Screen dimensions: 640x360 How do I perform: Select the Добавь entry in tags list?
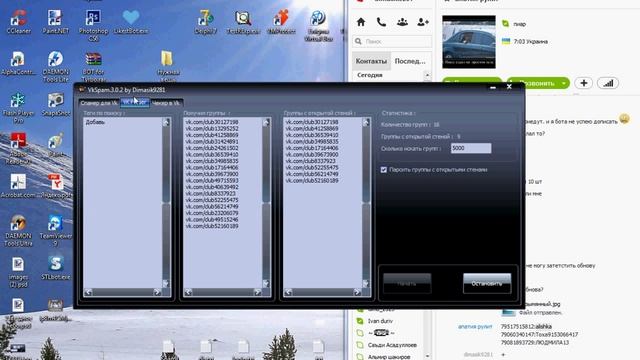pyautogui.click(x=95, y=122)
